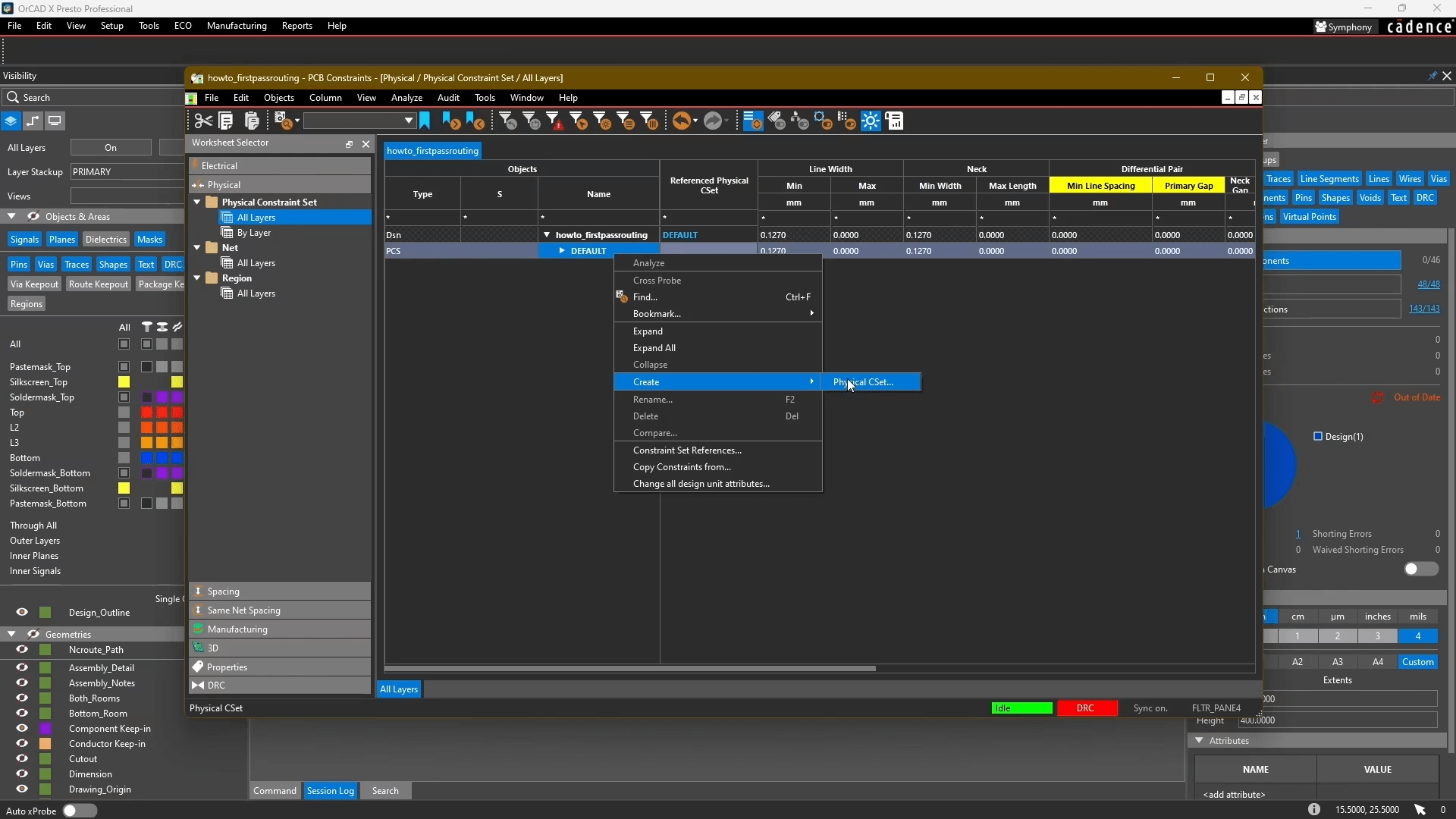
Task: Open the Analyze menu in PCB Constraints
Action: pyautogui.click(x=406, y=98)
